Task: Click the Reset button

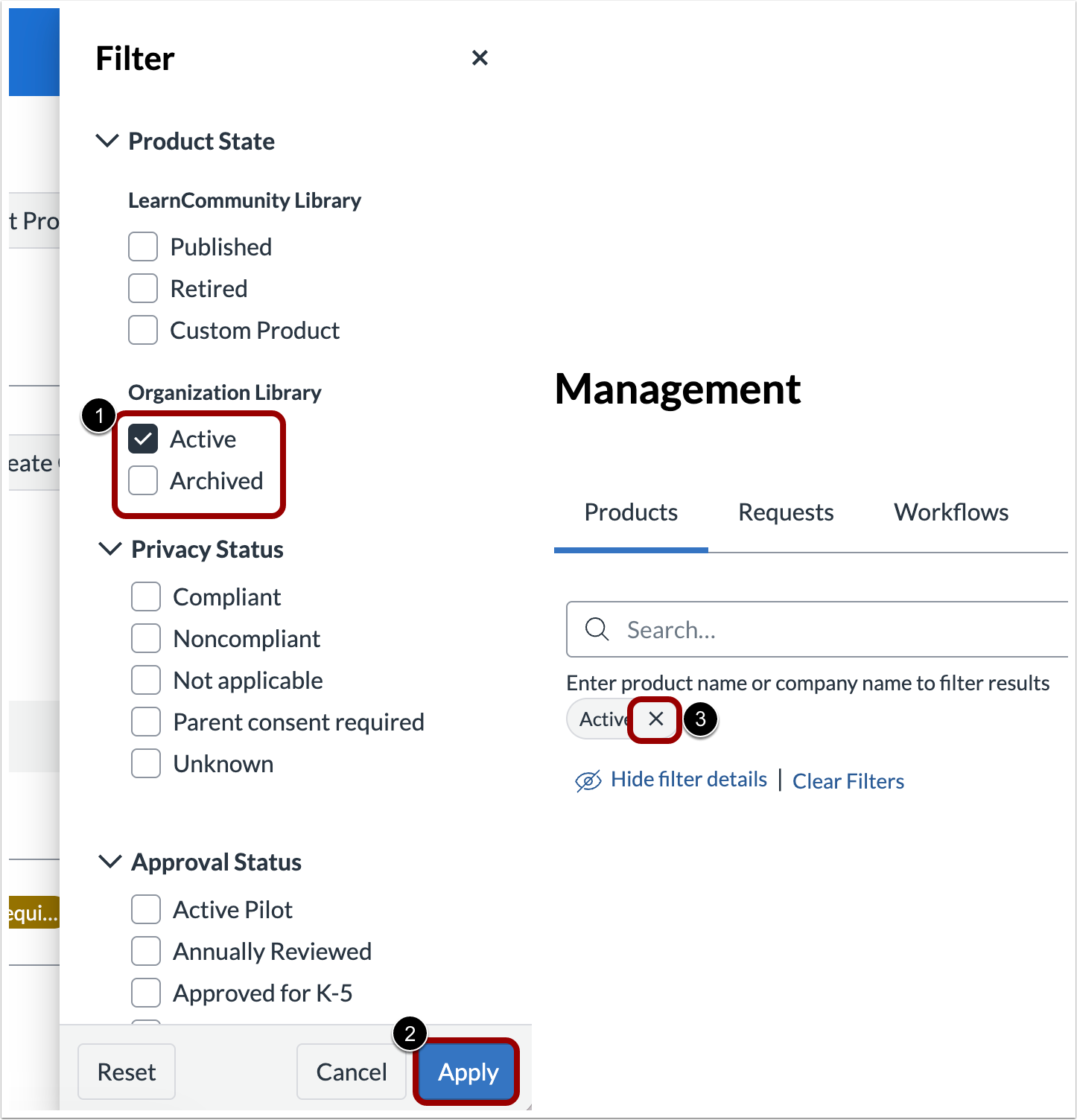Action: point(127,1072)
